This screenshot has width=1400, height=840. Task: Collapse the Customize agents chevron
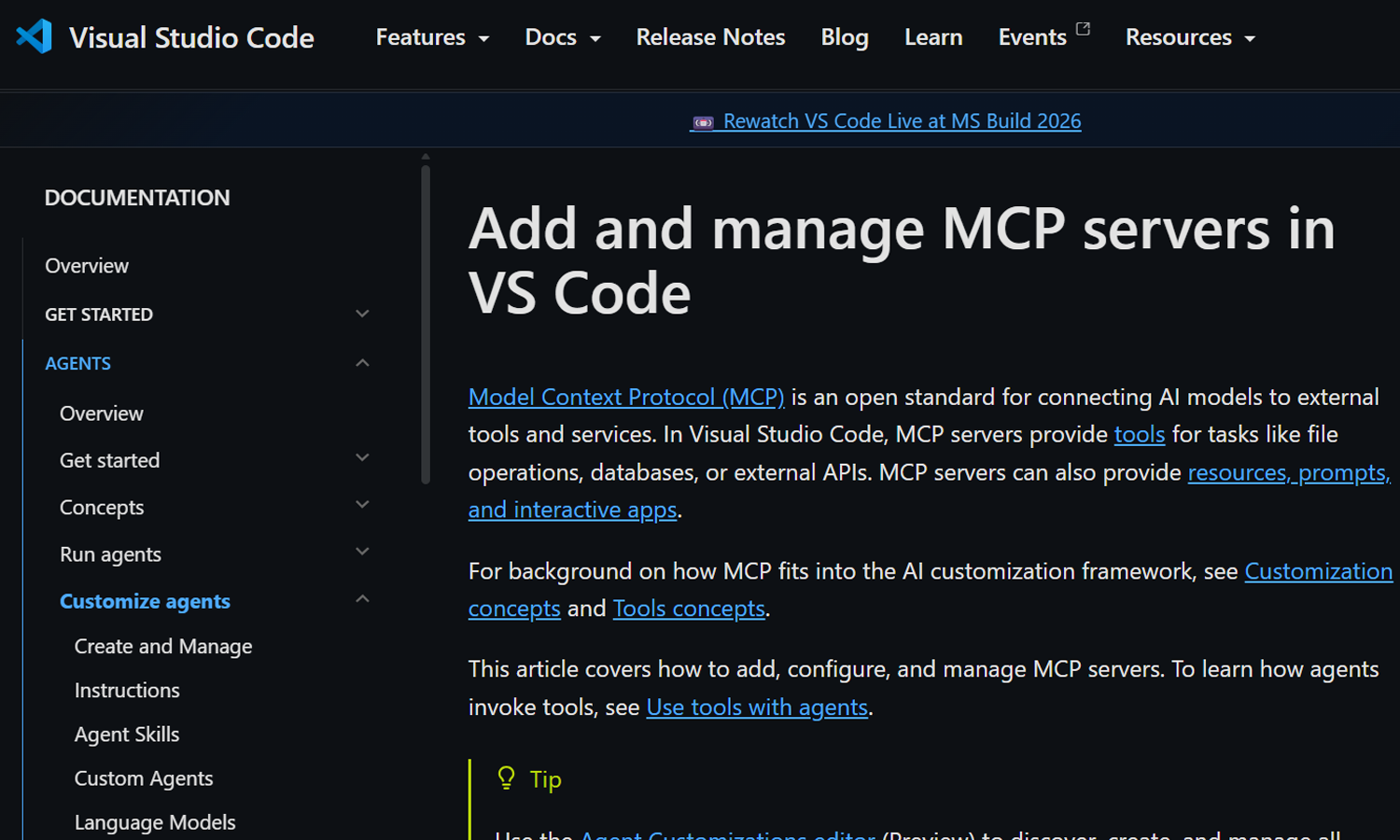tap(362, 599)
